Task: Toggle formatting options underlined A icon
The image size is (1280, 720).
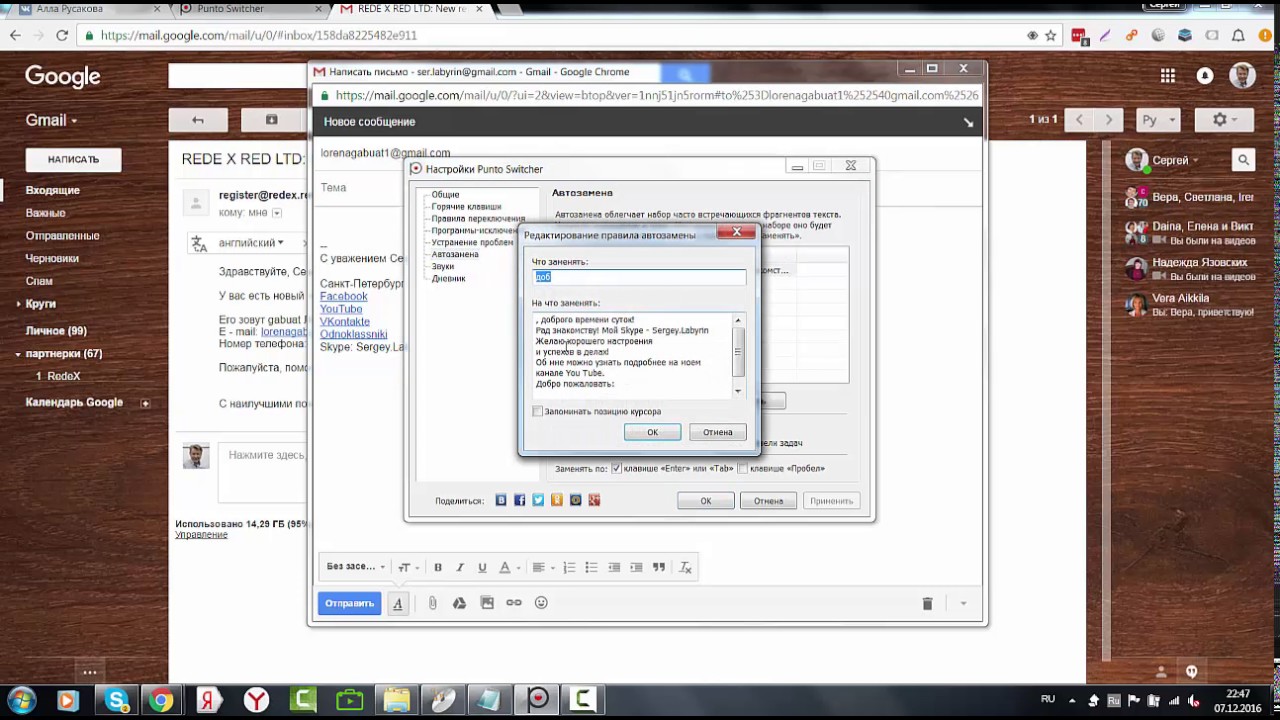Action: pyautogui.click(x=398, y=603)
